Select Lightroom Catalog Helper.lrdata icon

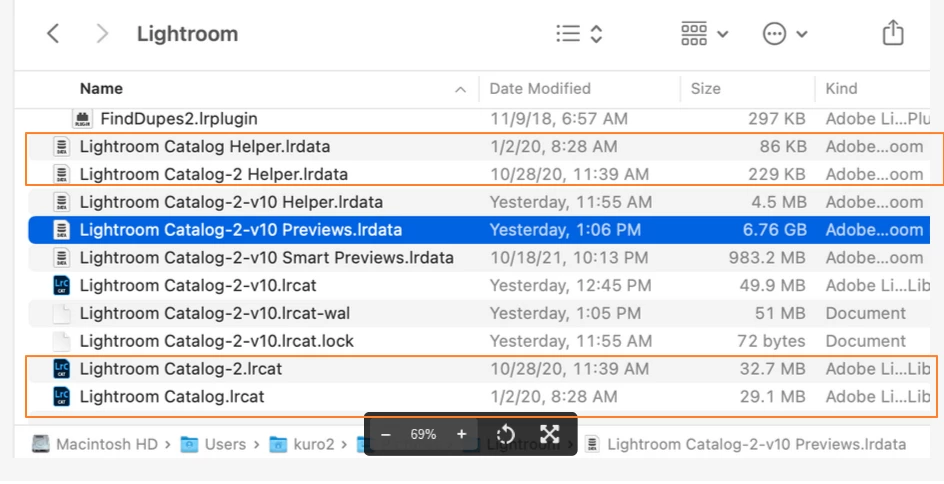pos(61,146)
